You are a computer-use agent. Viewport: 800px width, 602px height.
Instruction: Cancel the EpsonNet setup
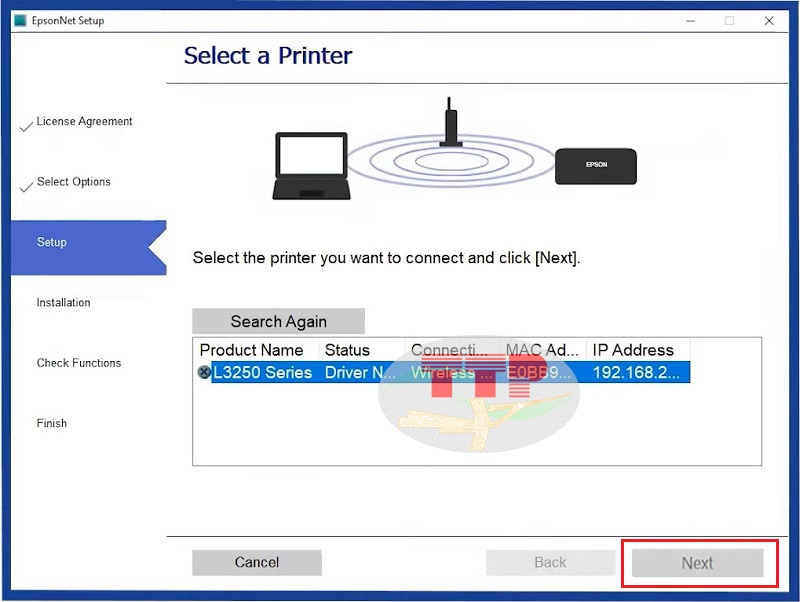tap(257, 562)
